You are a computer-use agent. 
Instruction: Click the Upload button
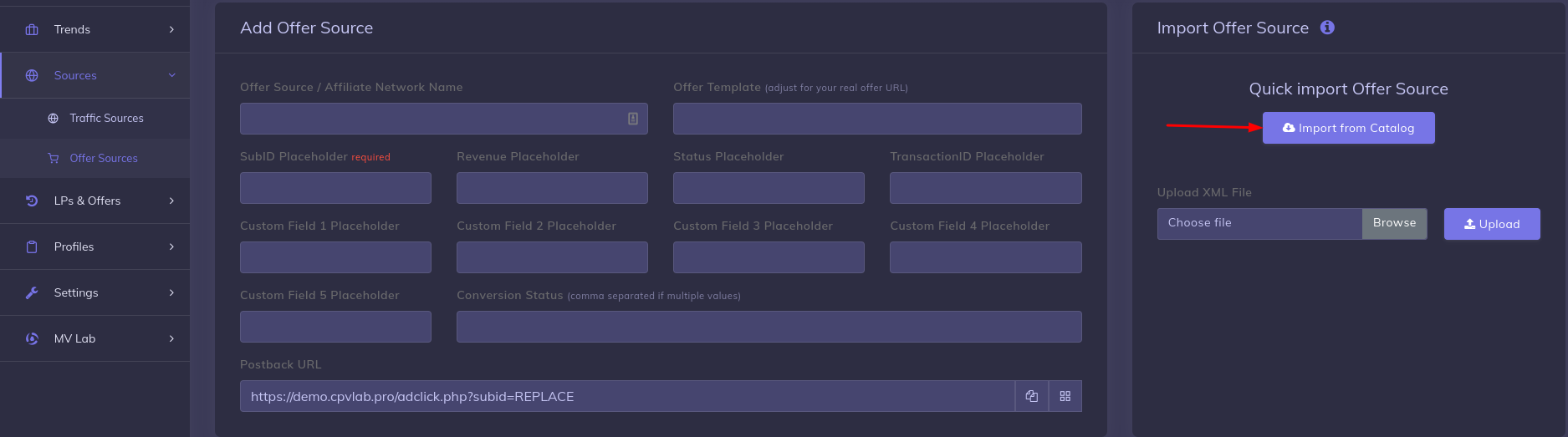tap(1491, 224)
